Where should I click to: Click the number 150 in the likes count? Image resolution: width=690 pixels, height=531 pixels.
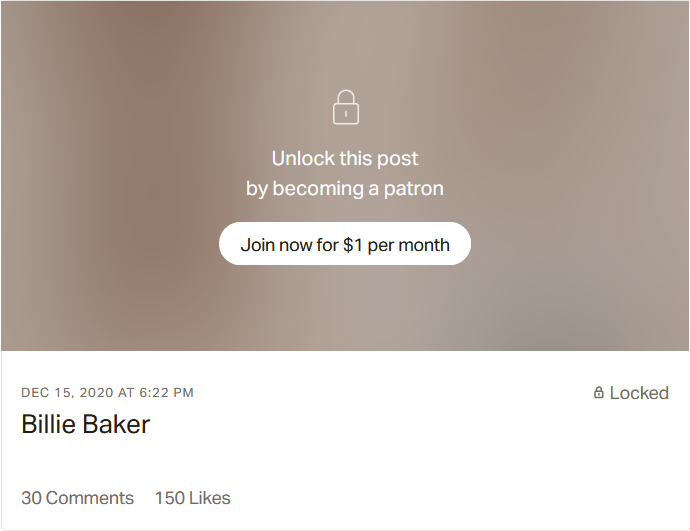(168, 498)
